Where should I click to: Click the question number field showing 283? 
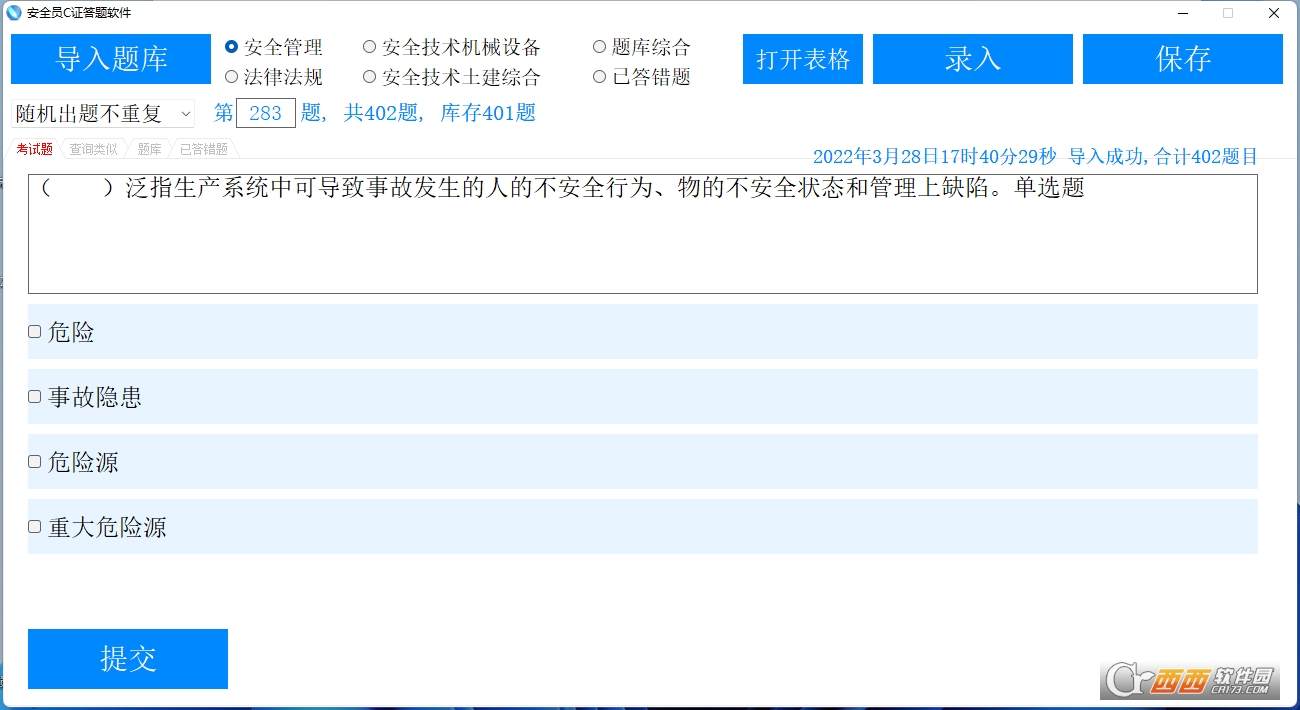266,114
